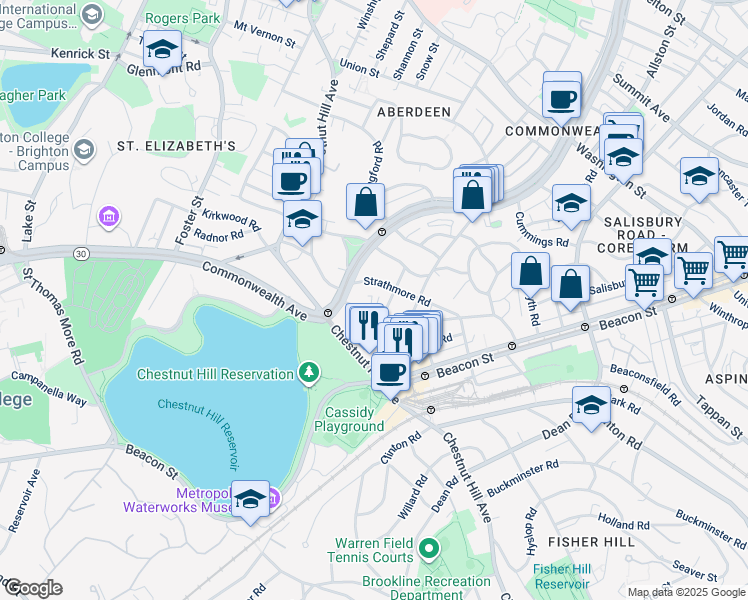This screenshot has width=748, height=600.
Task: Click the Map data ©2025 Google text
Action: (686, 592)
